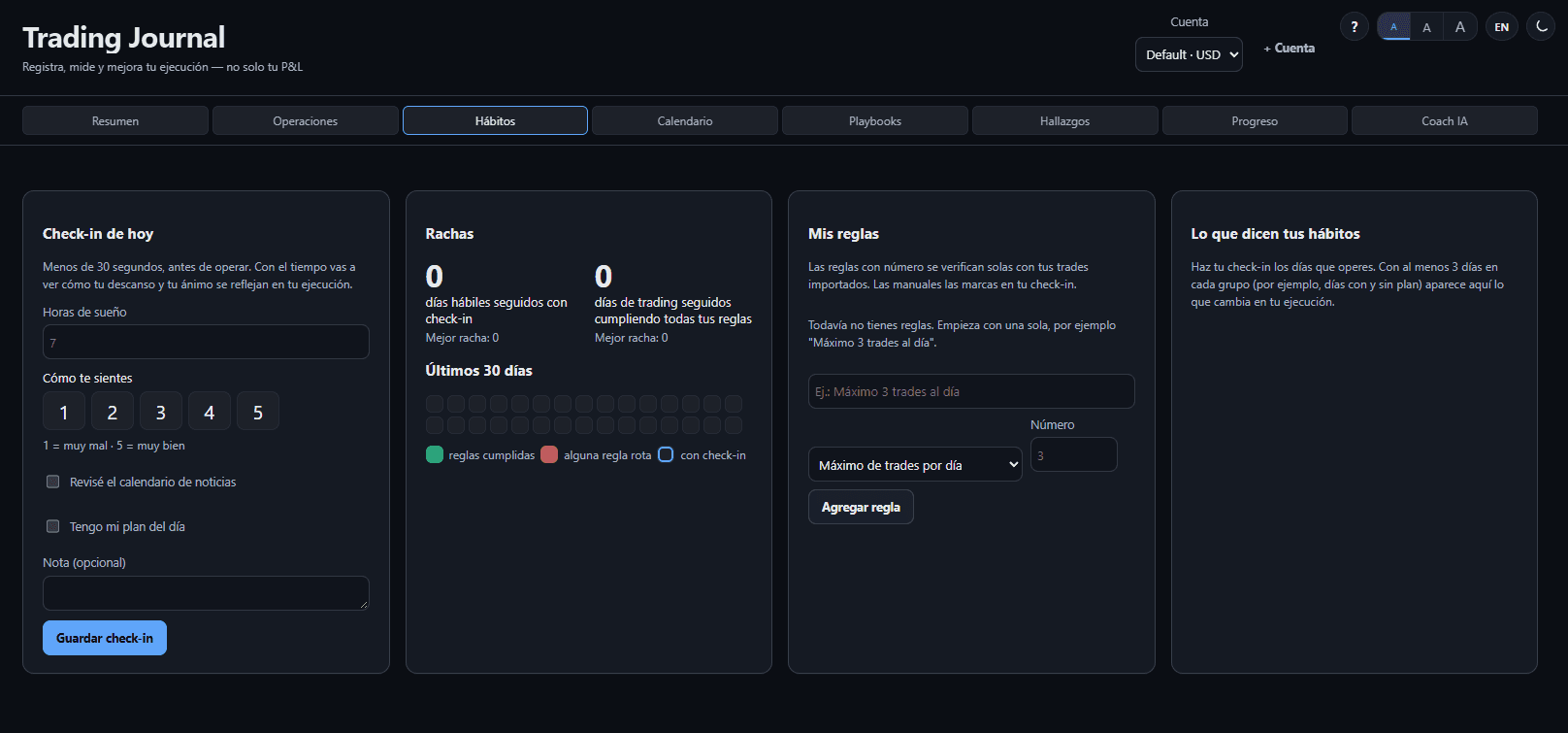Select mood rating 4

click(x=210, y=412)
